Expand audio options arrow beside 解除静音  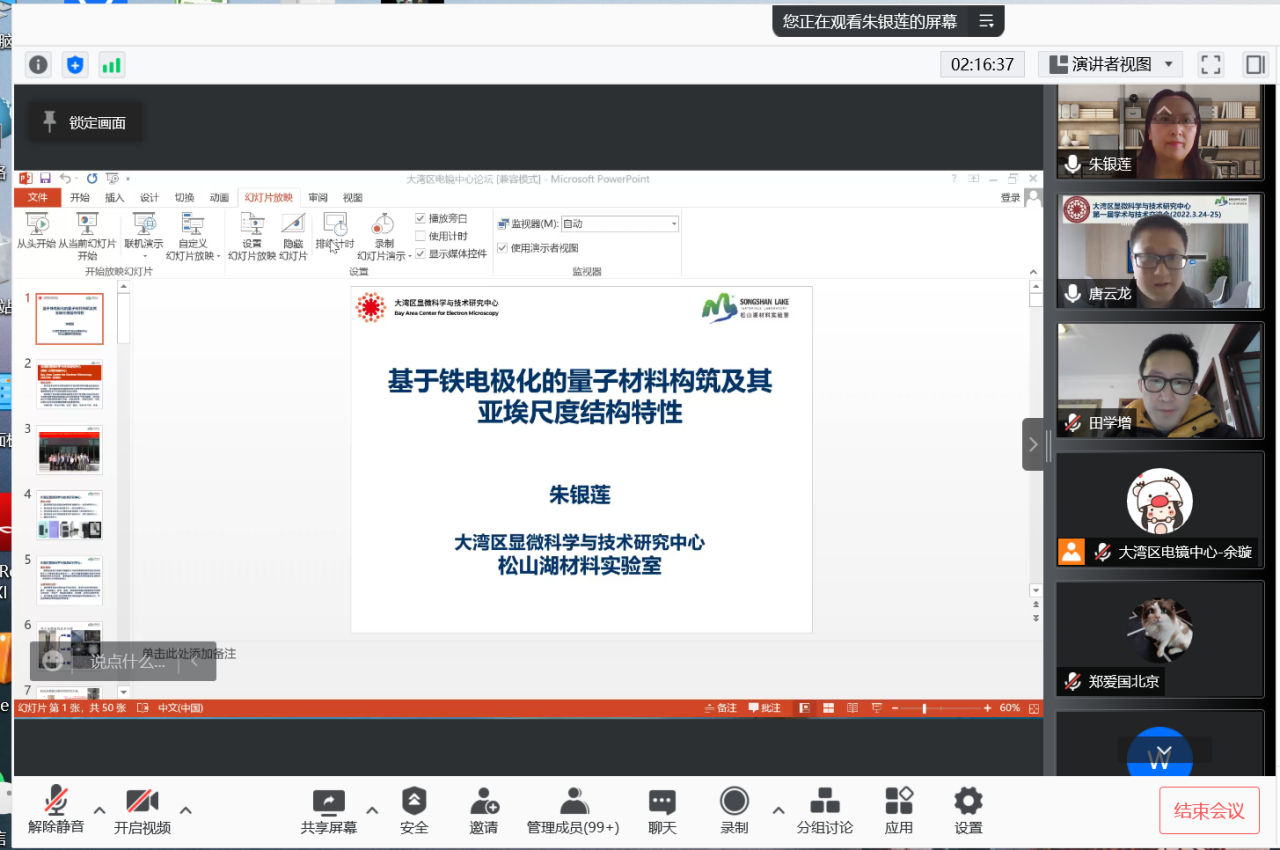pyautogui.click(x=99, y=810)
